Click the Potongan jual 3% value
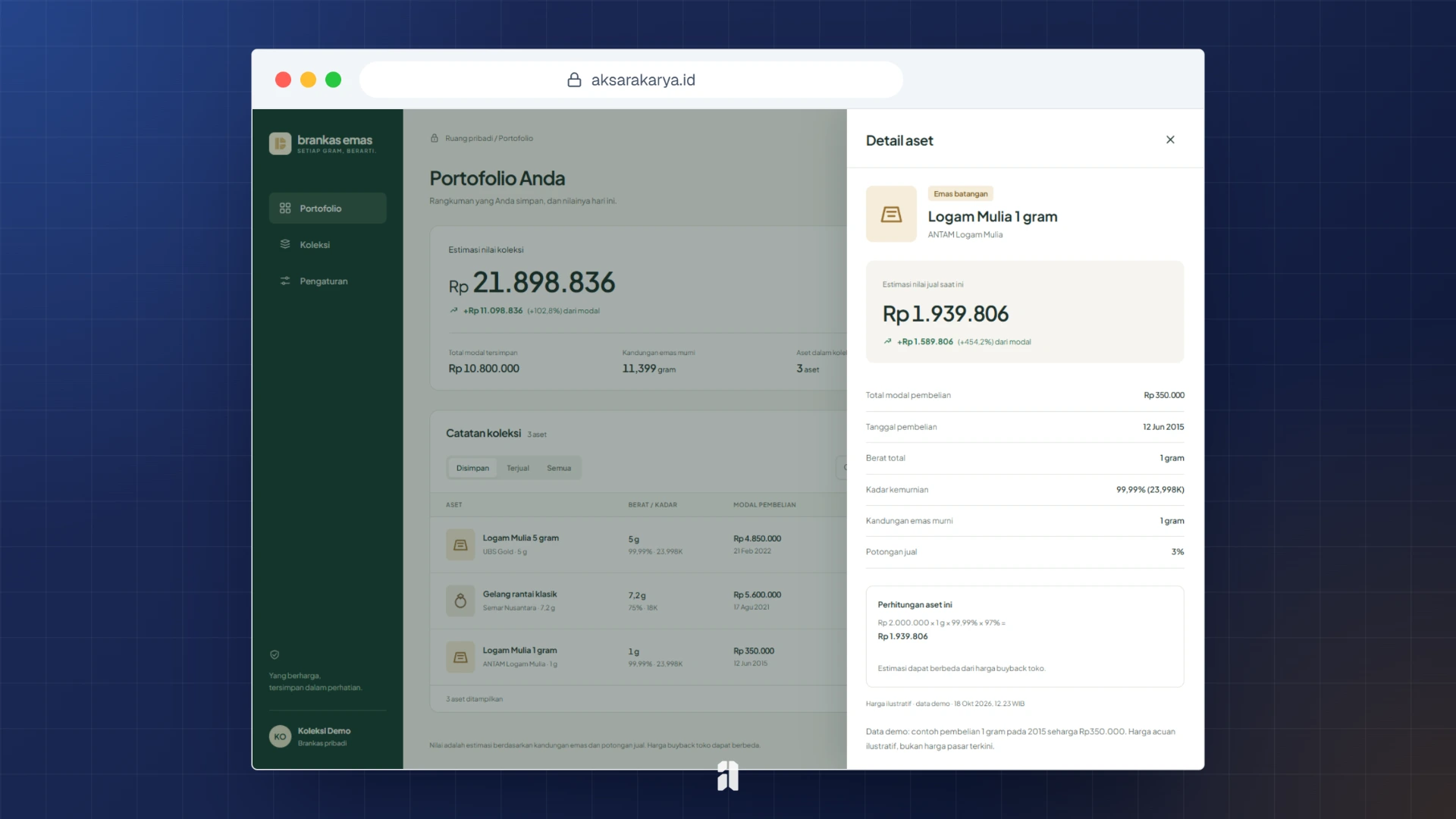1456x819 pixels. point(1177,552)
